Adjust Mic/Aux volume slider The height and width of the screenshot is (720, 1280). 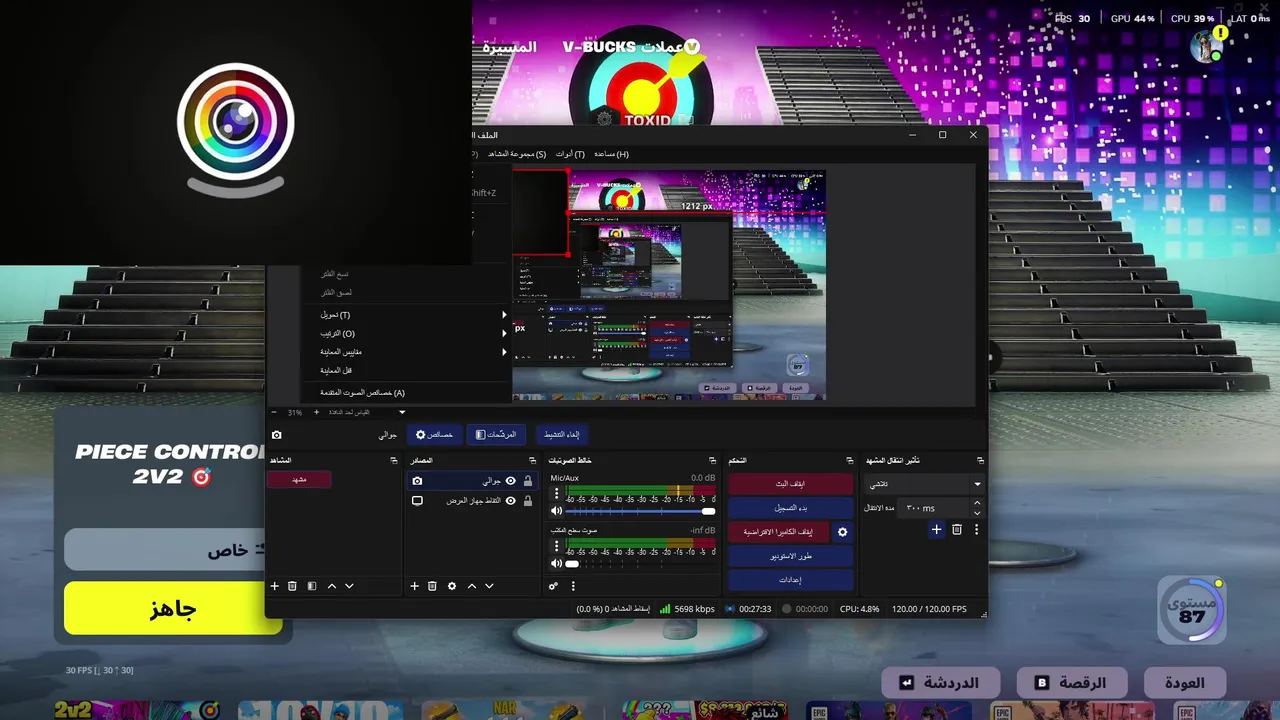tap(640, 511)
